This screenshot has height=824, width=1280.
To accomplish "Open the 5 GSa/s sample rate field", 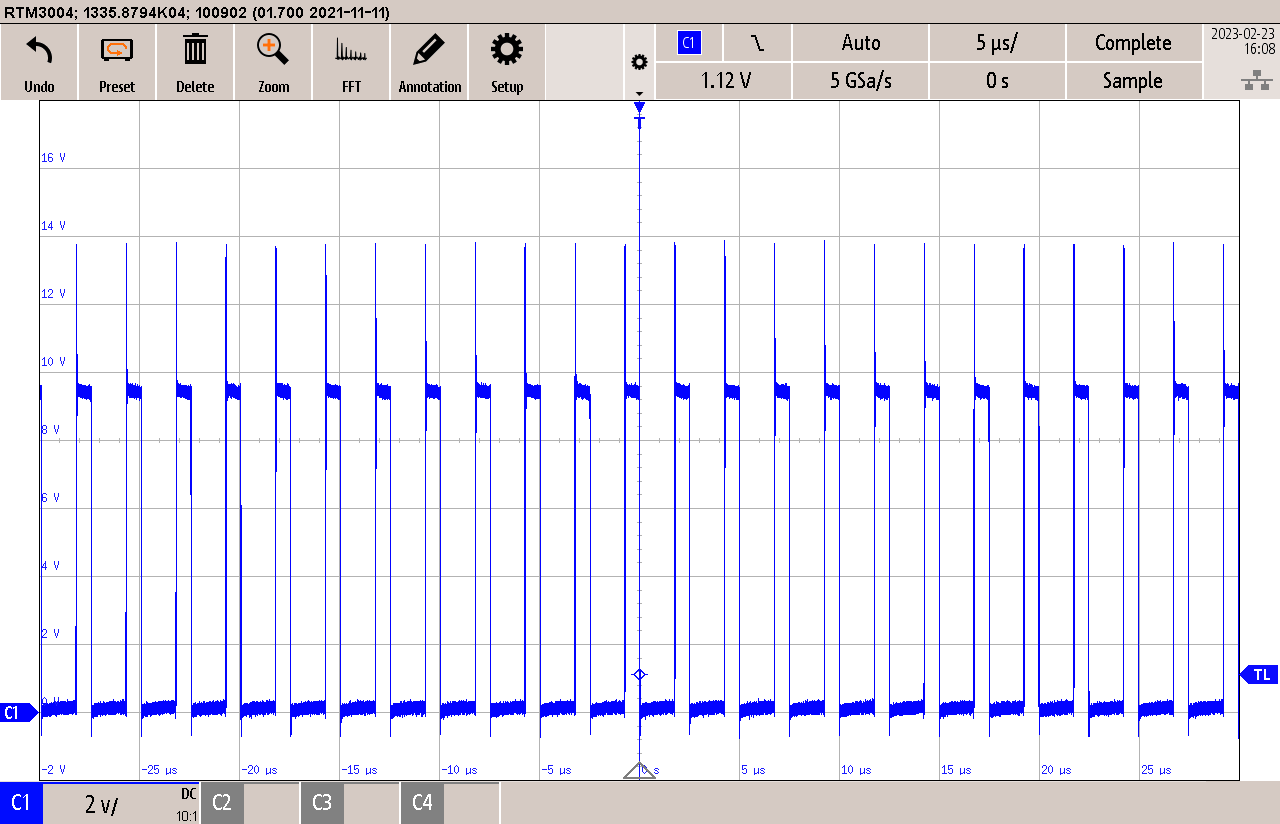I will point(861,81).
